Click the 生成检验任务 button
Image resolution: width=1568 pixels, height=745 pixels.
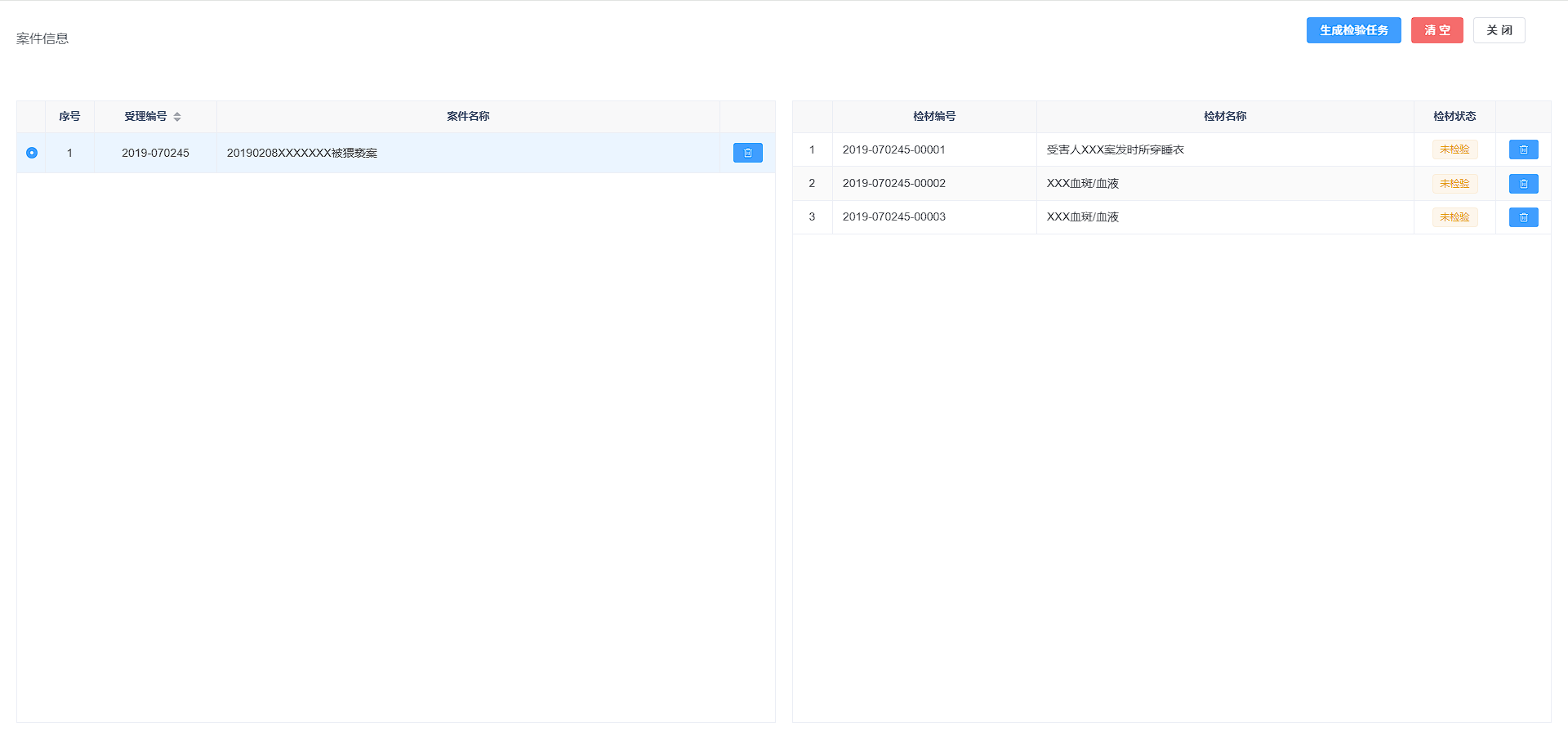point(1353,30)
